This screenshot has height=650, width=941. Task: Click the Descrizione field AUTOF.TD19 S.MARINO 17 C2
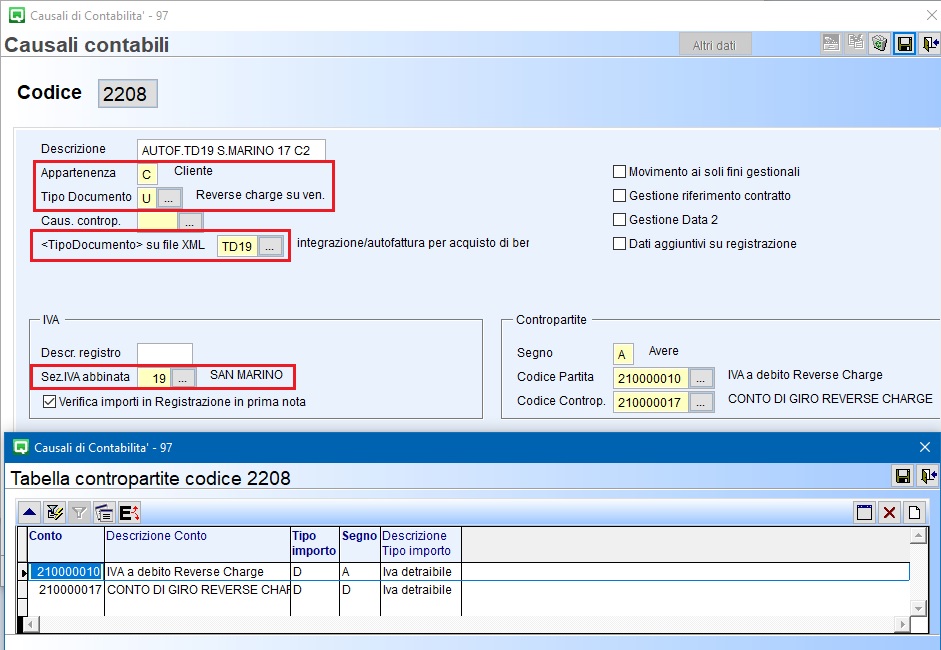click(232, 150)
